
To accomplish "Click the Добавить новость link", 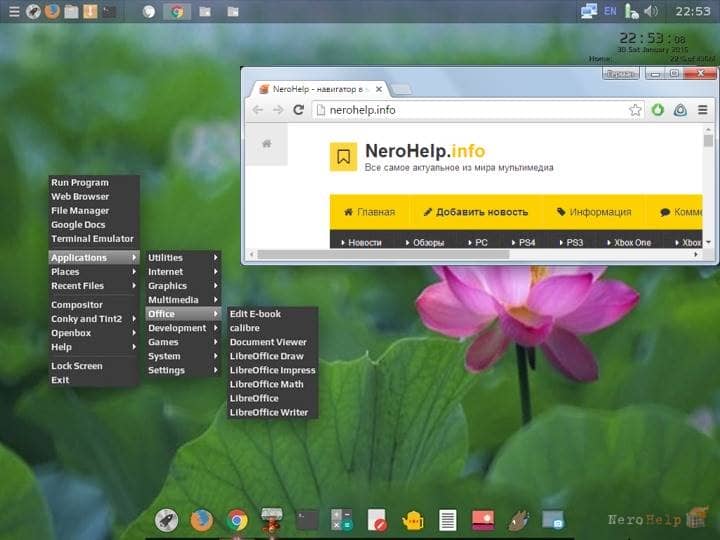I will coord(476,212).
